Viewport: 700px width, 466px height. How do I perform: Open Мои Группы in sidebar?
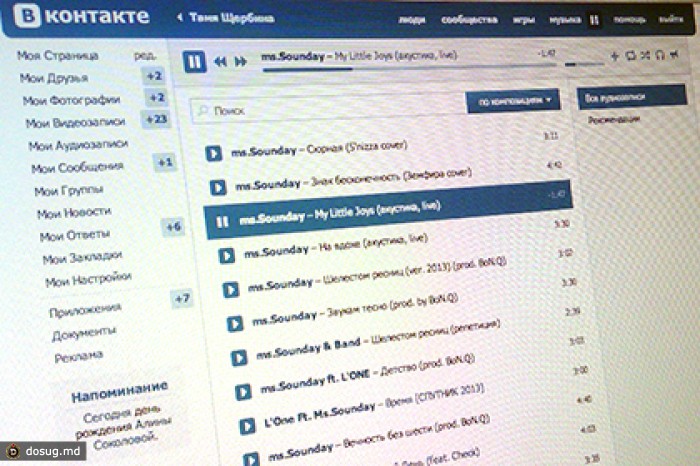click(x=69, y=191)
